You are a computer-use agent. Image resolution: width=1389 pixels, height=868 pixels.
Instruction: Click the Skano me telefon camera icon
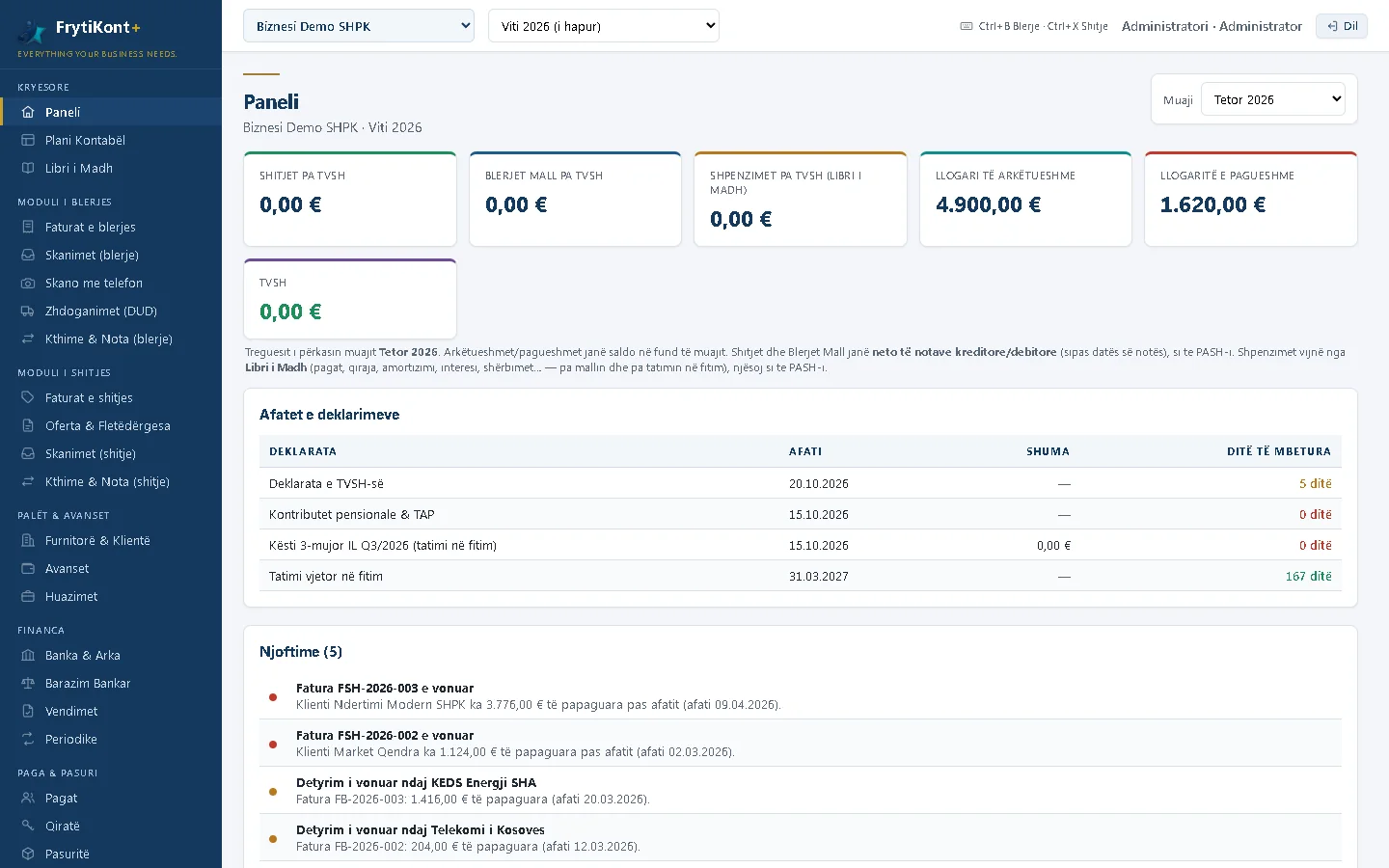[28, 283]
